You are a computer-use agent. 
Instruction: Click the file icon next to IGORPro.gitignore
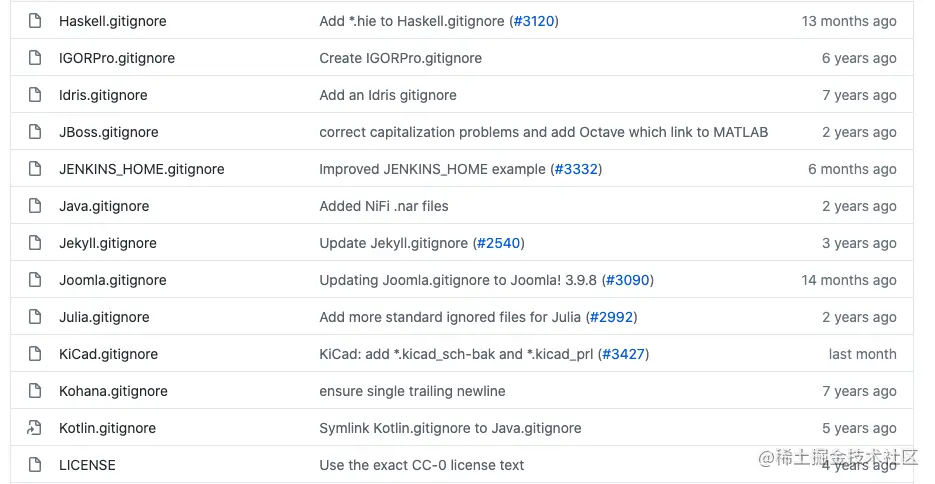pyautogui.click(x=35, y=58)
